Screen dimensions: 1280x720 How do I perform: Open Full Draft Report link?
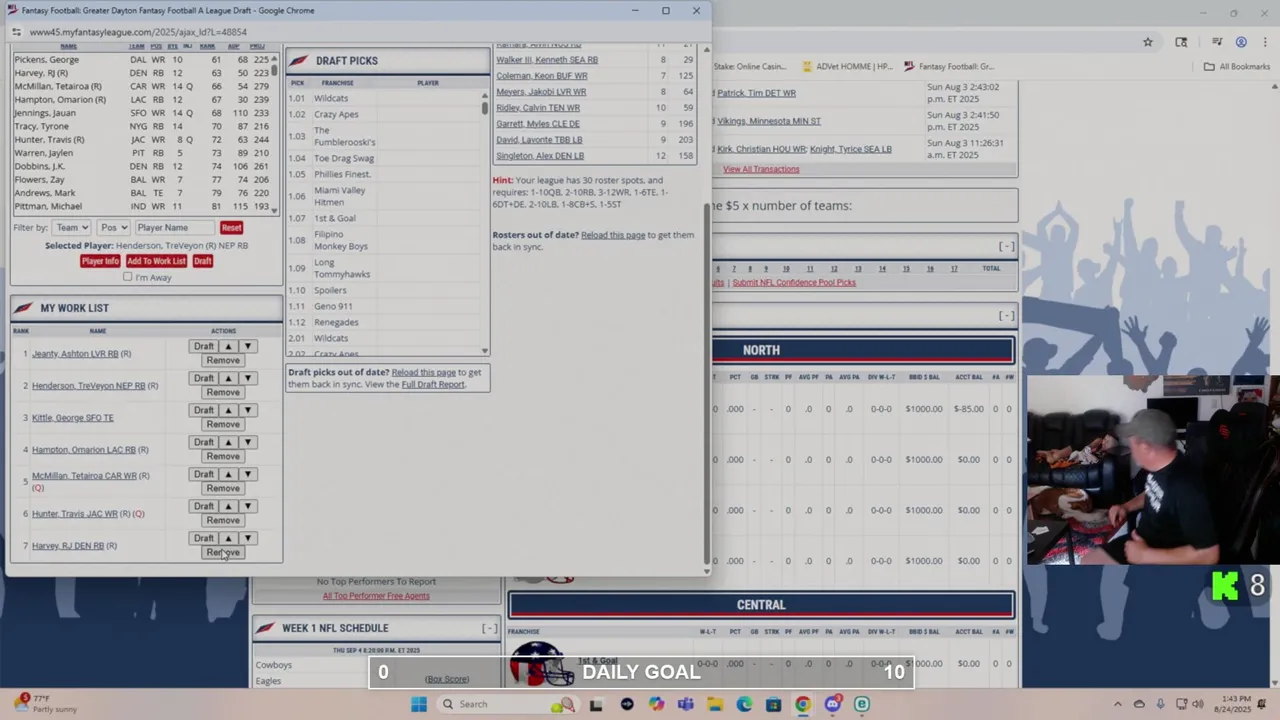click(433, 384)
